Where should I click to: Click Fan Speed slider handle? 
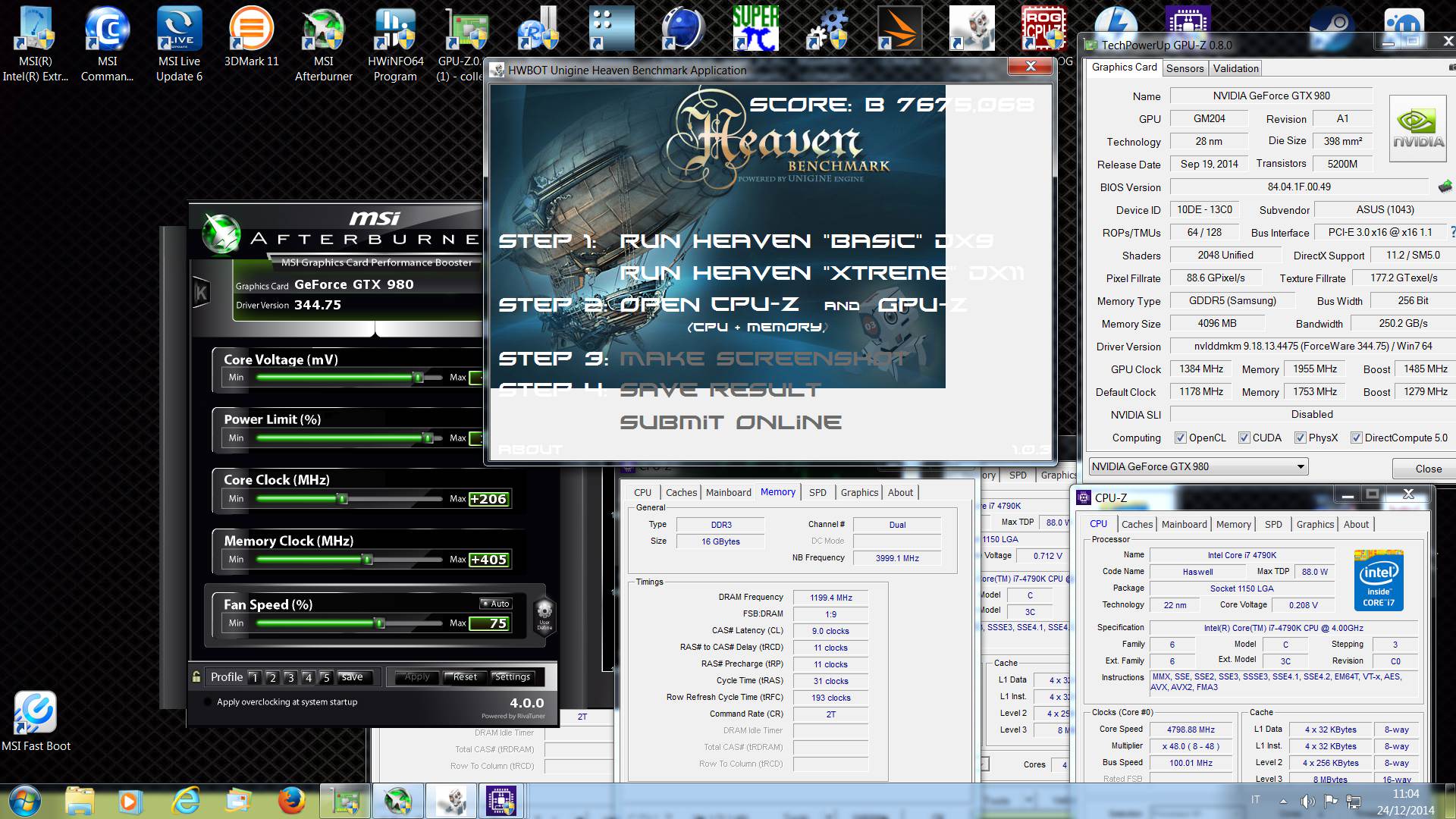[x=380, y=623]
